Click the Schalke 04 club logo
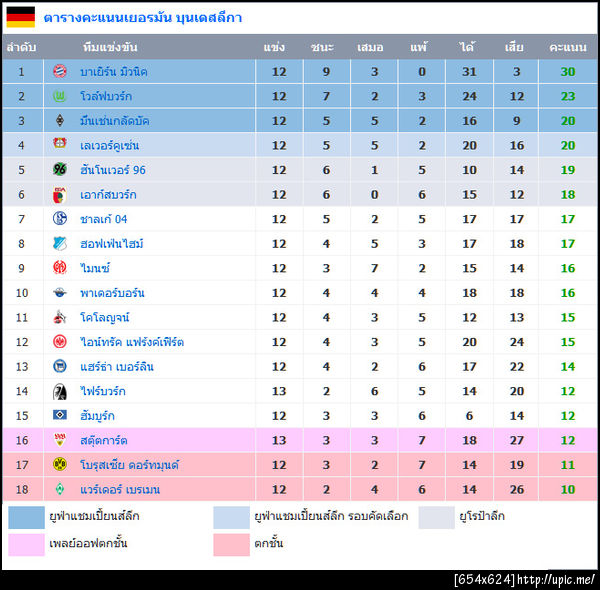The width and height of the screenshot is (600, 590). point(60,219)
